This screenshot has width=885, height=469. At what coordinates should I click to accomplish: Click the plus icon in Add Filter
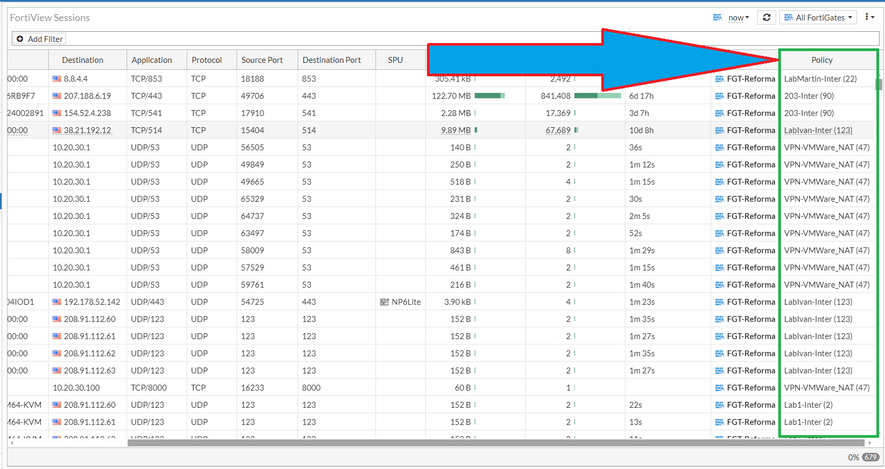(20, 39)
